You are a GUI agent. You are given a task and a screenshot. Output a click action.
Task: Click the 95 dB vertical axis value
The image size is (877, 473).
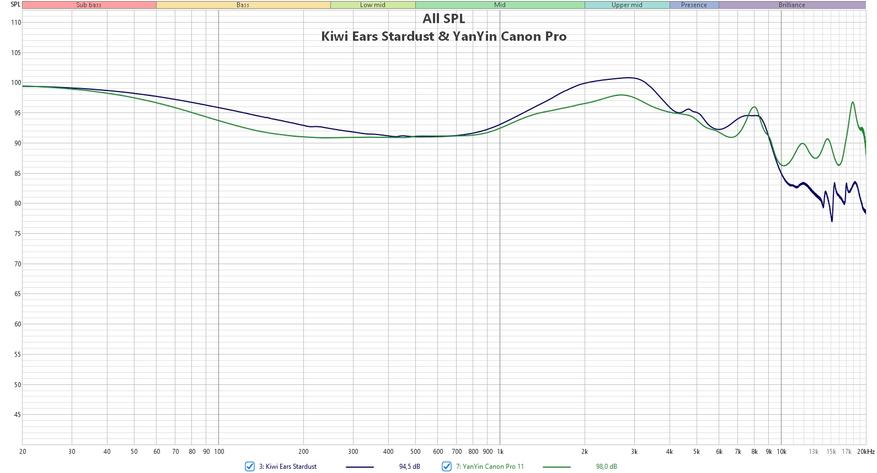pyautogui.click(x=17, y=113)
